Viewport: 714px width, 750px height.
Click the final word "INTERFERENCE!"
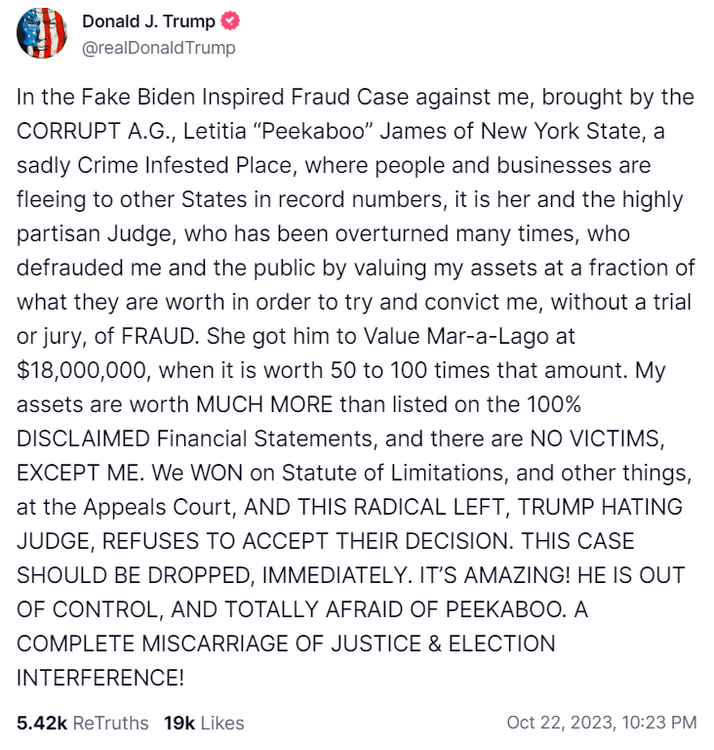[x=100, y=676]
